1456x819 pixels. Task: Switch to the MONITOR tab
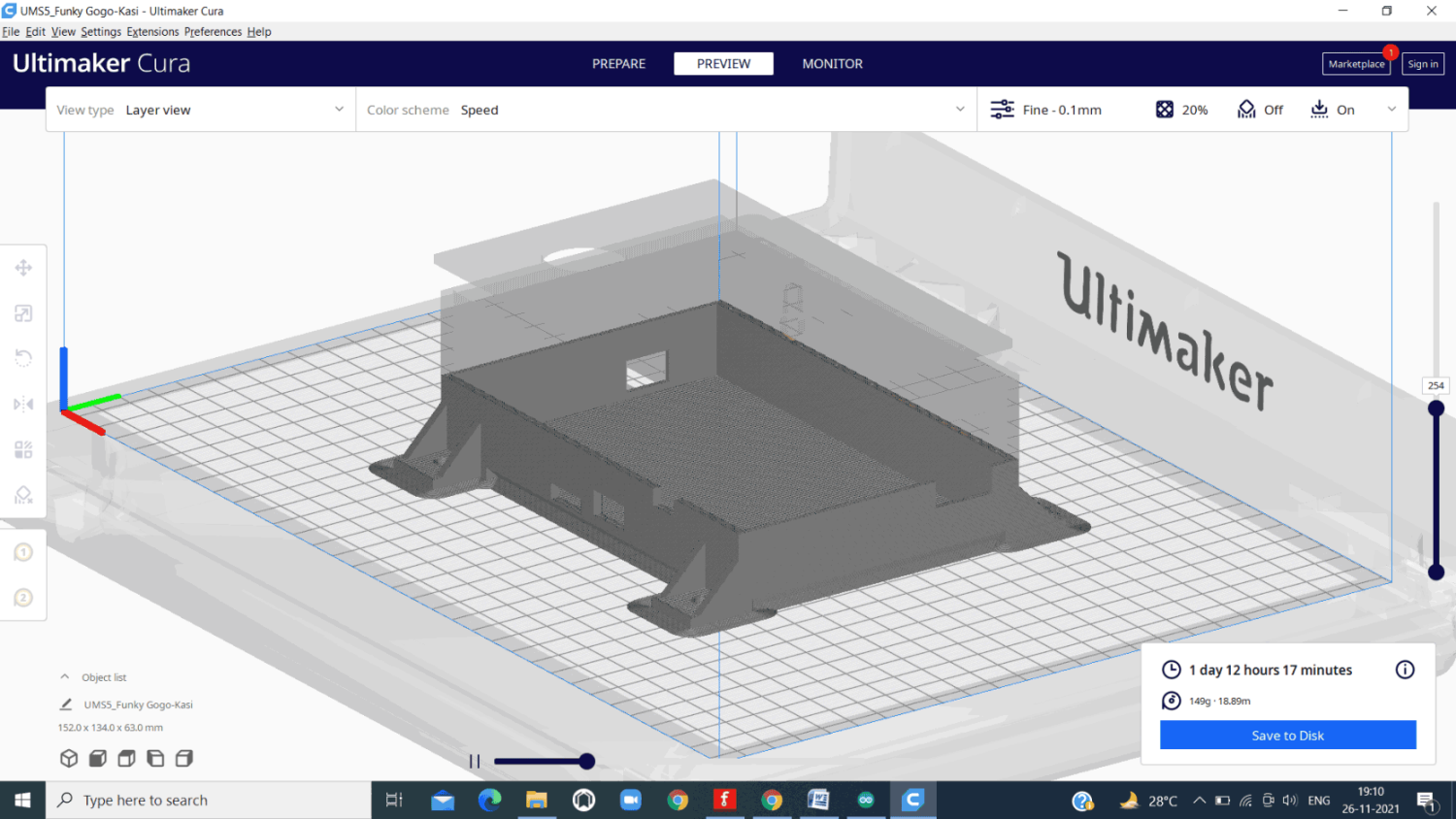[x=832, y=63]
